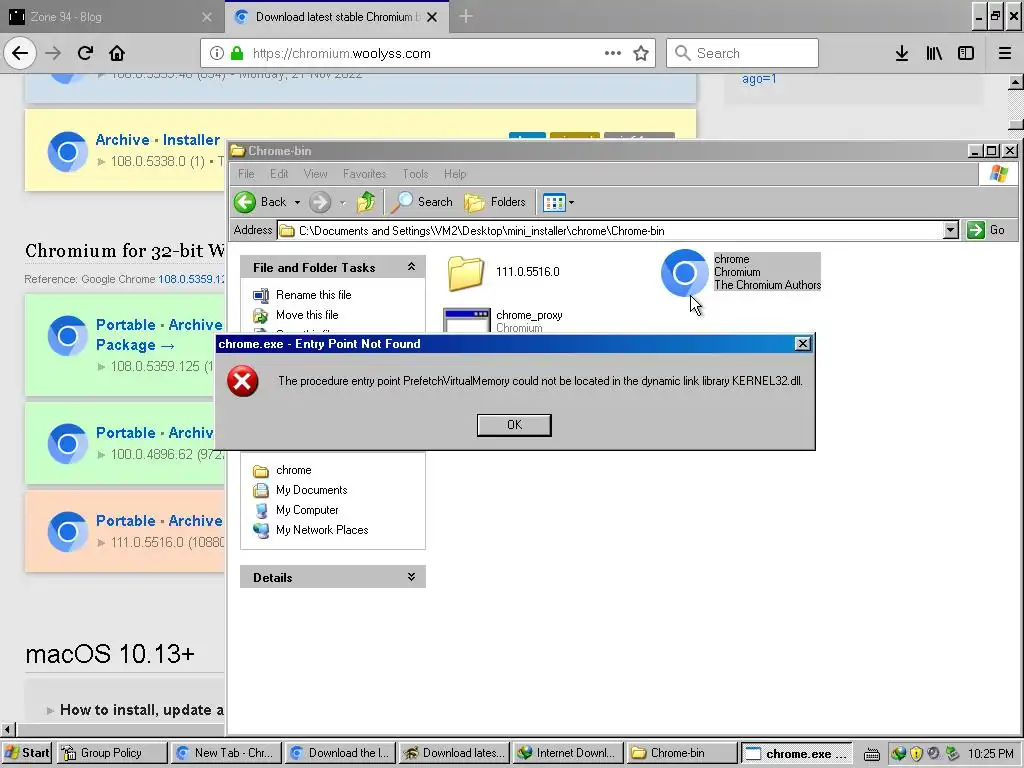Select the 111.0.5516.0 folder
This screenshot has width=1024, height=768.
pos(504,272)
